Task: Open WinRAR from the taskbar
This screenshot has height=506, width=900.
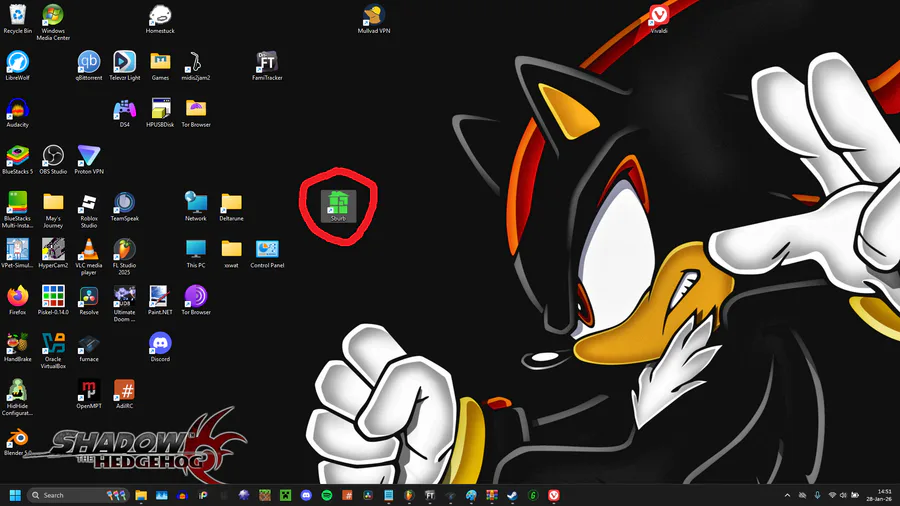Action: [x=492, y=495]
